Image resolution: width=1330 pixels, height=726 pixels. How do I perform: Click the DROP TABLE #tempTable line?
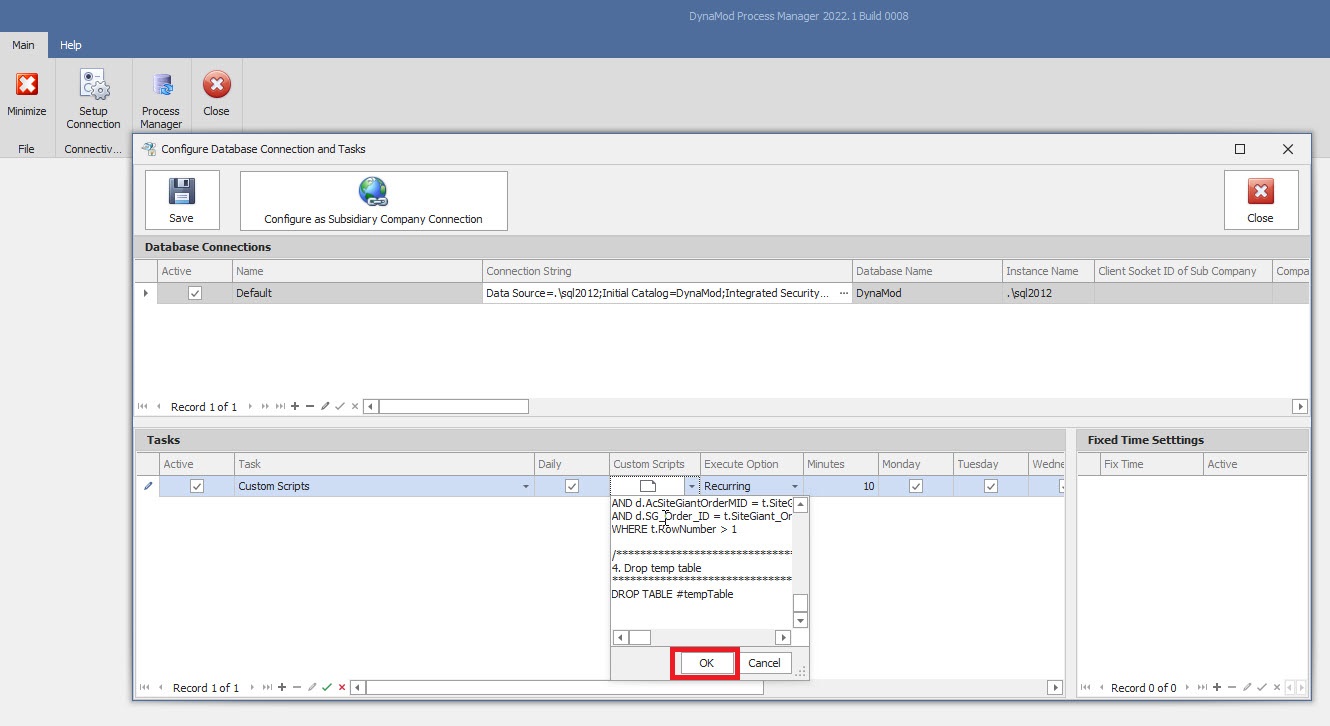tap(672, 594)
